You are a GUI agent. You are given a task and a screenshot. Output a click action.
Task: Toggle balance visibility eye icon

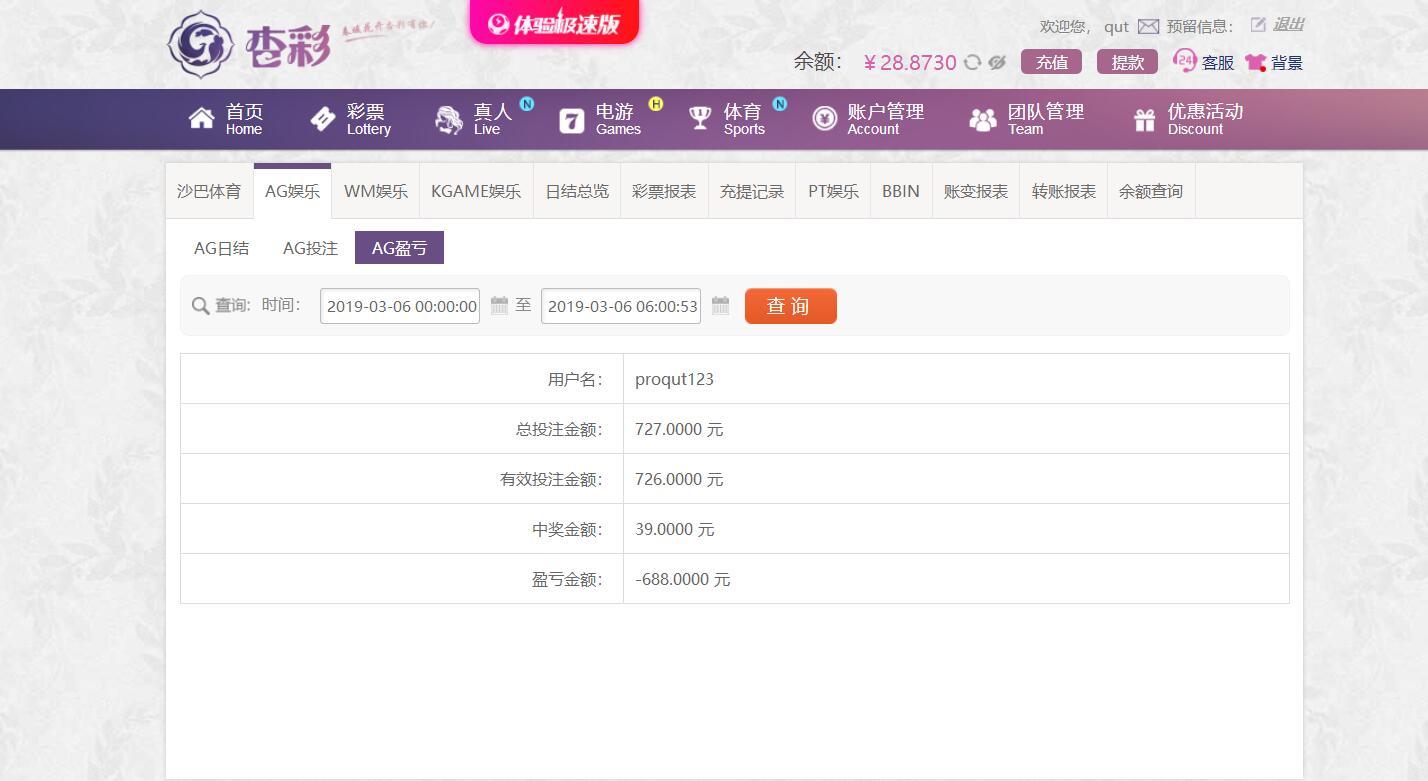[997, 63]
